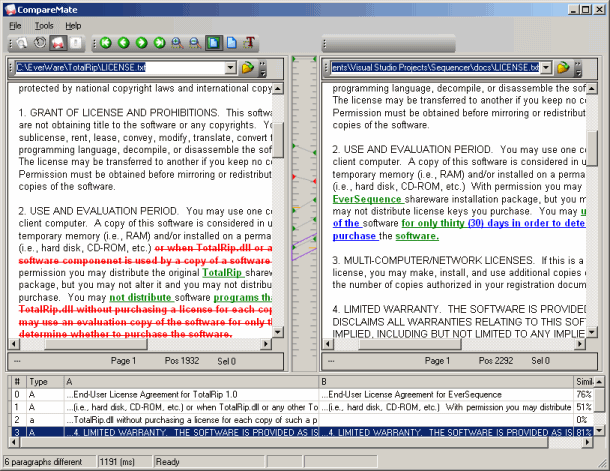Click the green underlined TotalRip text
The image size is (610, 471).
click(x=223, y=273)
